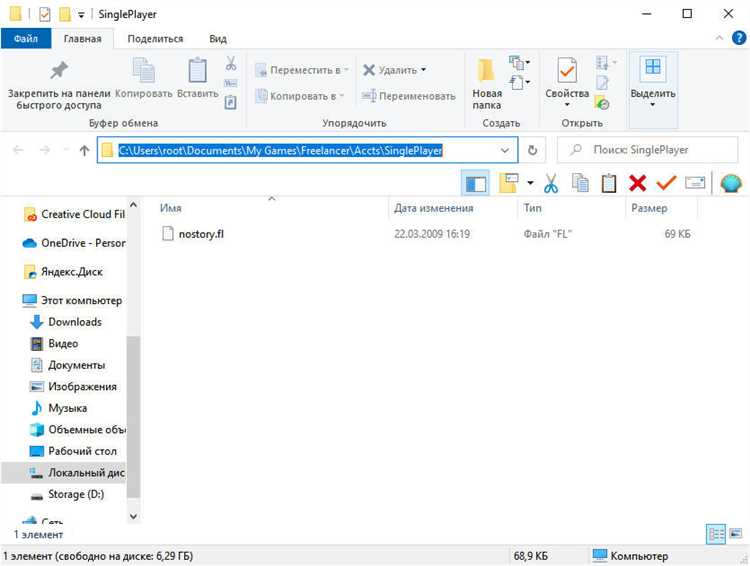Click the address bar path field
The width and height of the screenshot is (750, 566).
coord(307,150)
